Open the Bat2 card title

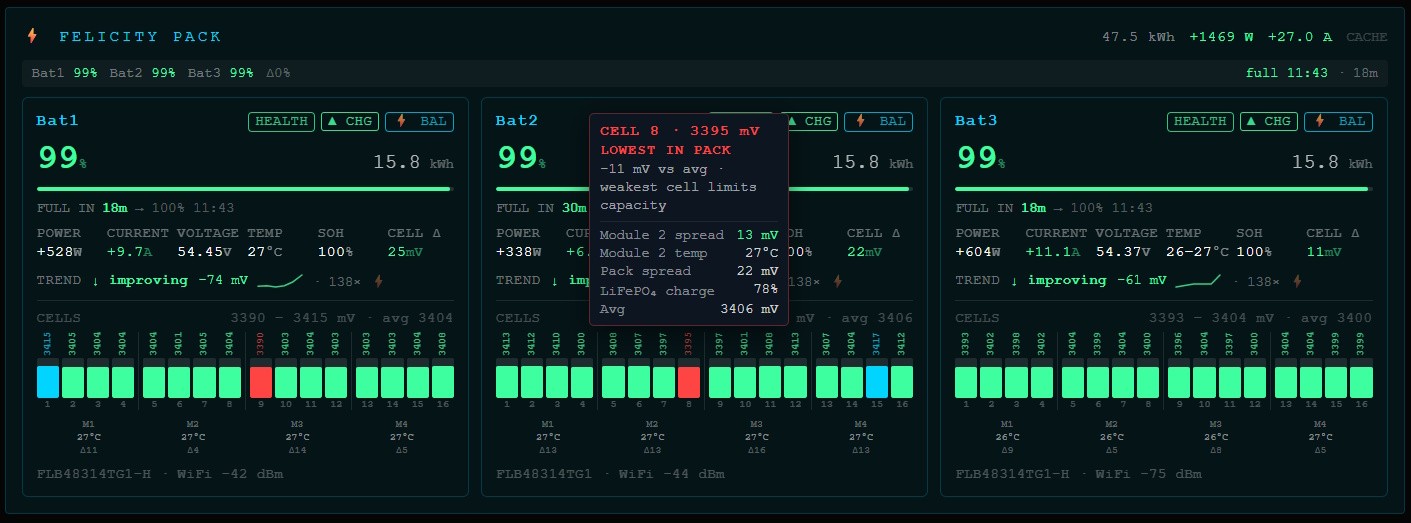(517, 121)
